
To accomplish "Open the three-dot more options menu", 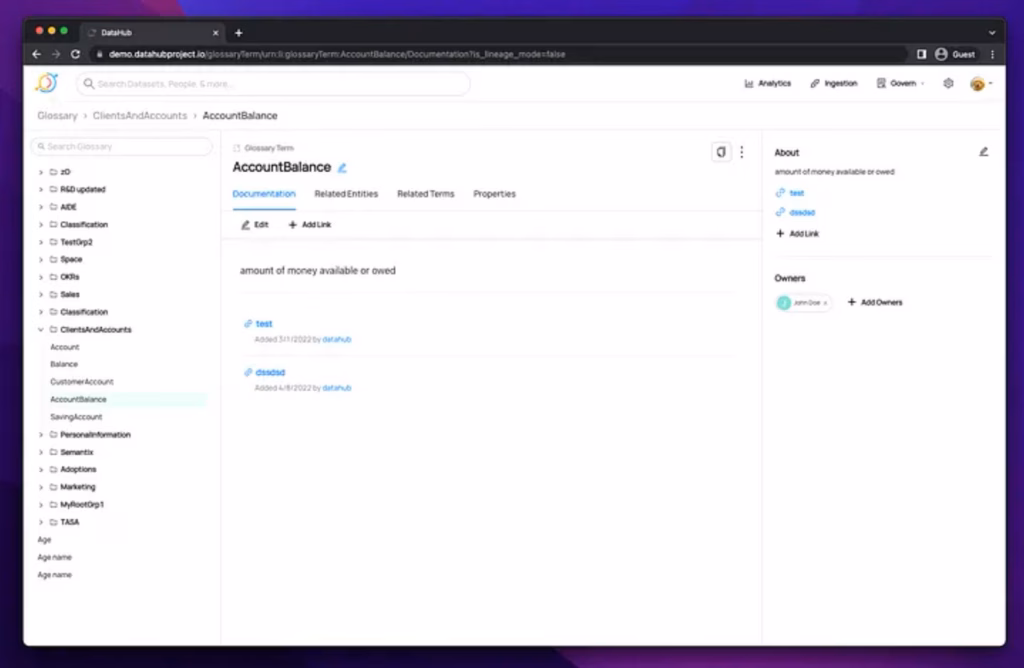I will click(x=742, y=152).
